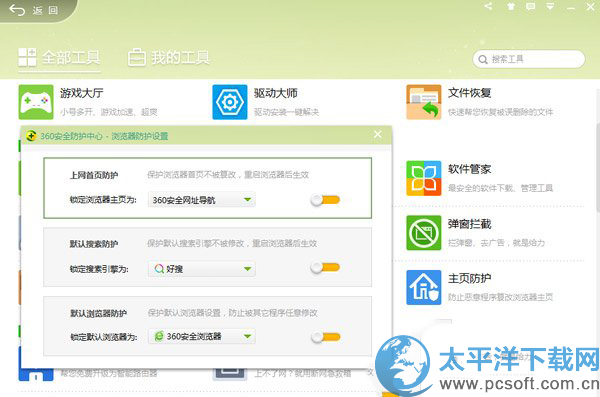Toggle the 默认浏览器防护 default browser switch
The height and width of the screenshot is (397, 600).
tap(325, 337)
